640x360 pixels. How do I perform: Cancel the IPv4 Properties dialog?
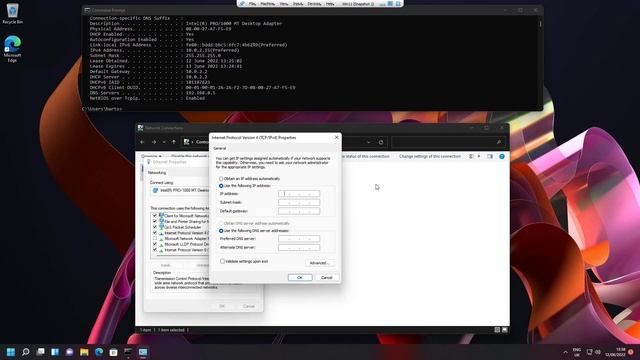coord(327,278)
